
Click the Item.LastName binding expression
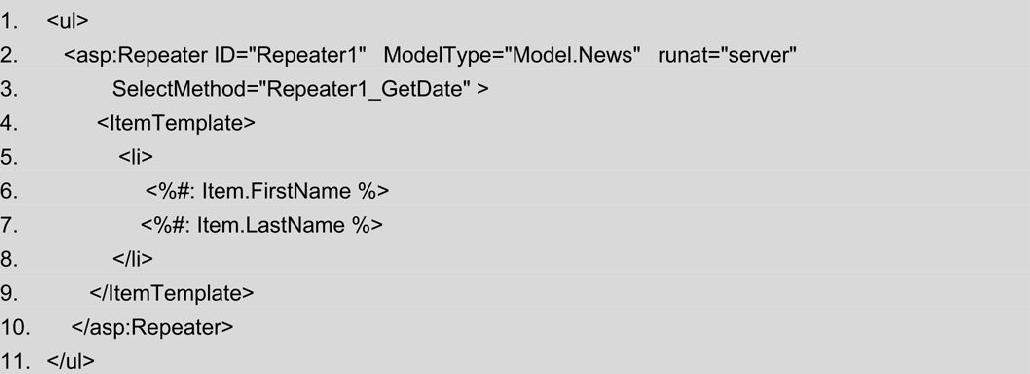coord(261,225)
